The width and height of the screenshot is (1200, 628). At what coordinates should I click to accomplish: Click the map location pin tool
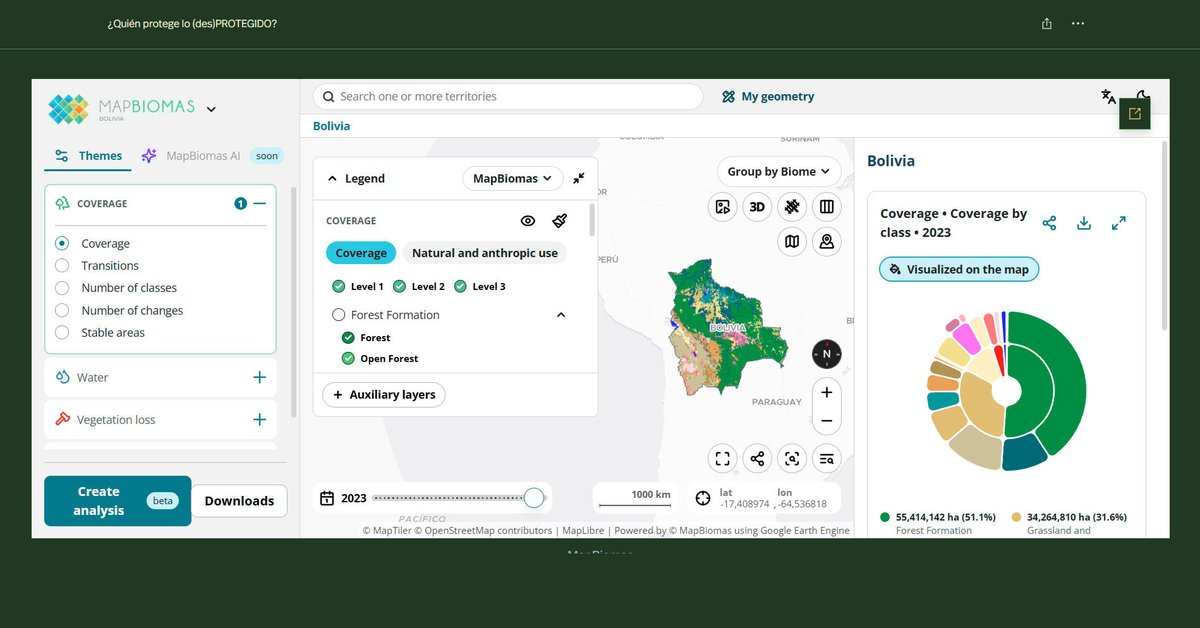click(x=826, y=241)
